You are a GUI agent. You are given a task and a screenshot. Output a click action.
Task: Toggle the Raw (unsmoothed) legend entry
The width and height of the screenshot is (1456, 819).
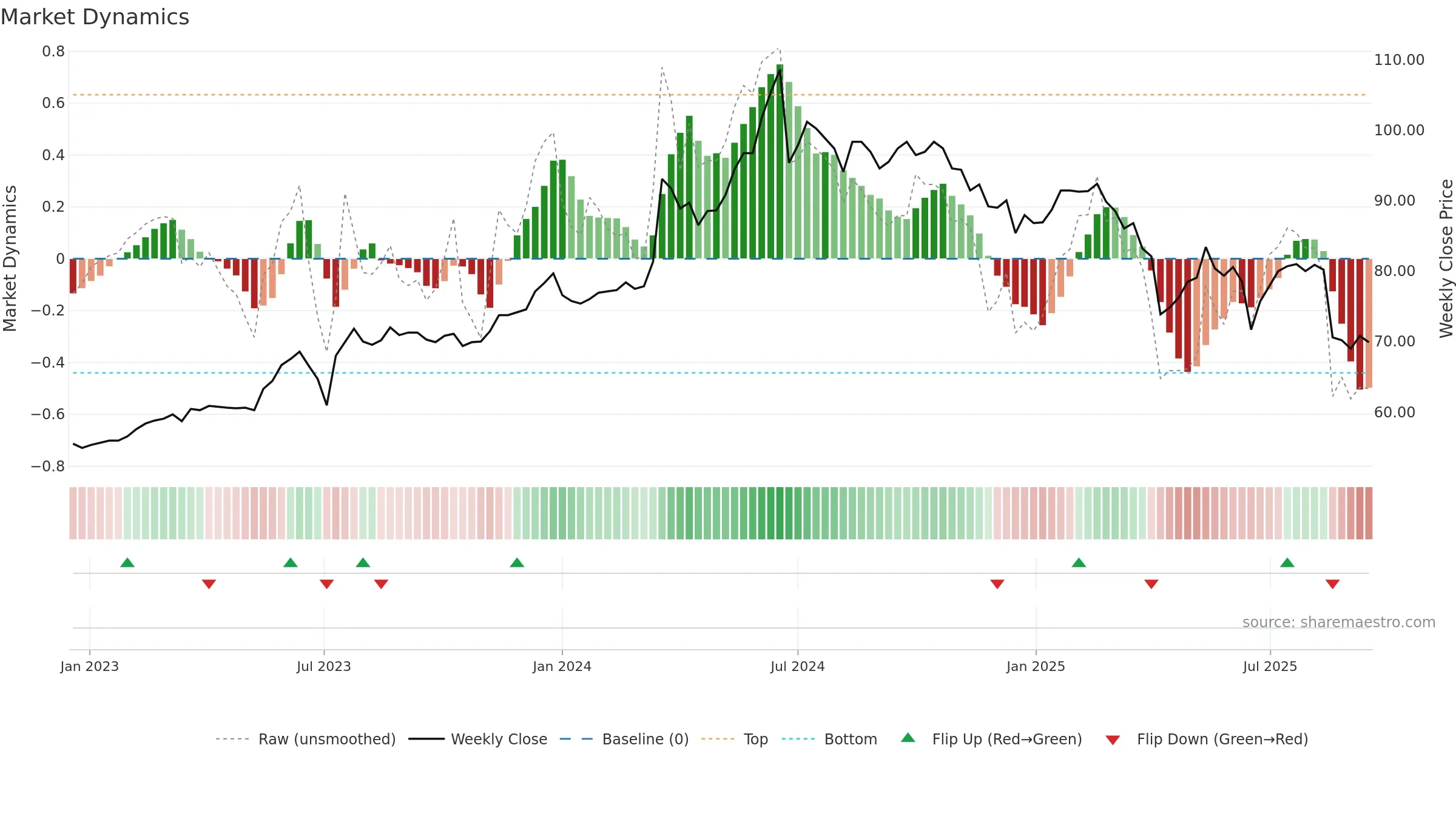point(305,739)
